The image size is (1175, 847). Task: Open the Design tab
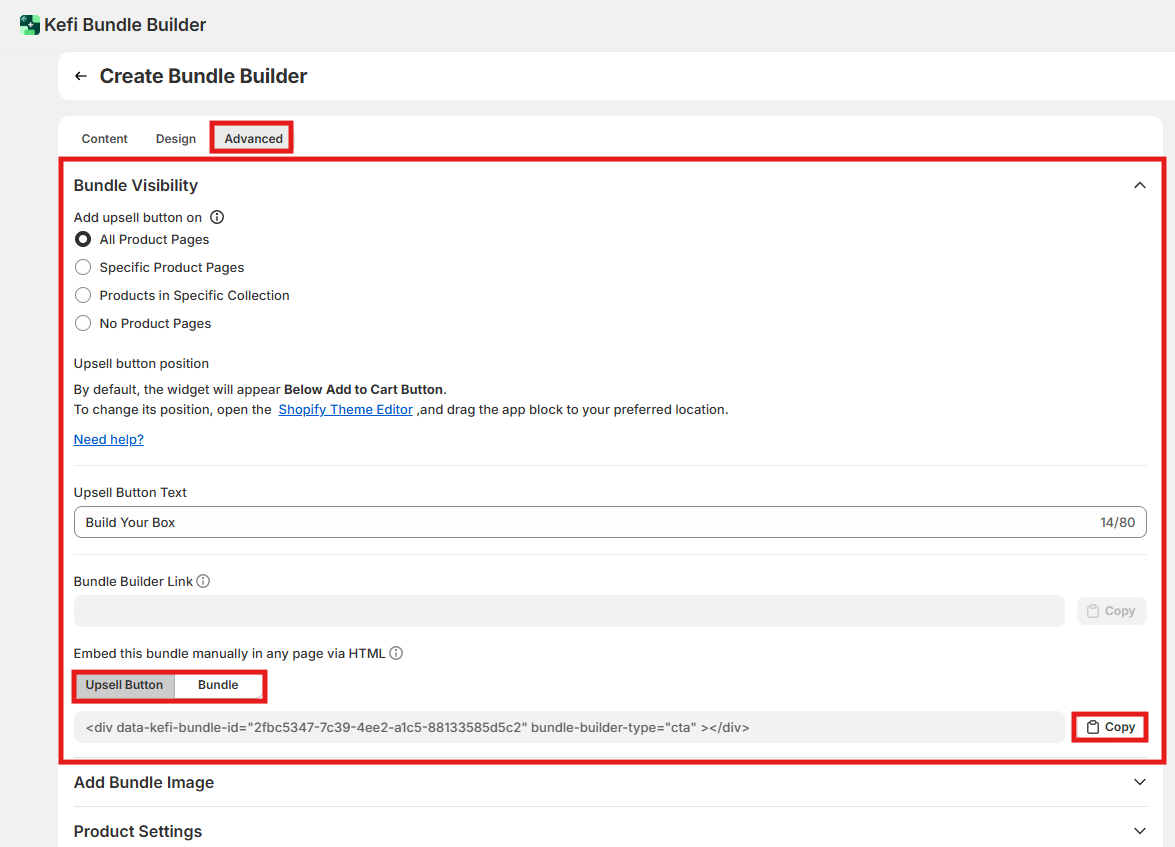176,139
